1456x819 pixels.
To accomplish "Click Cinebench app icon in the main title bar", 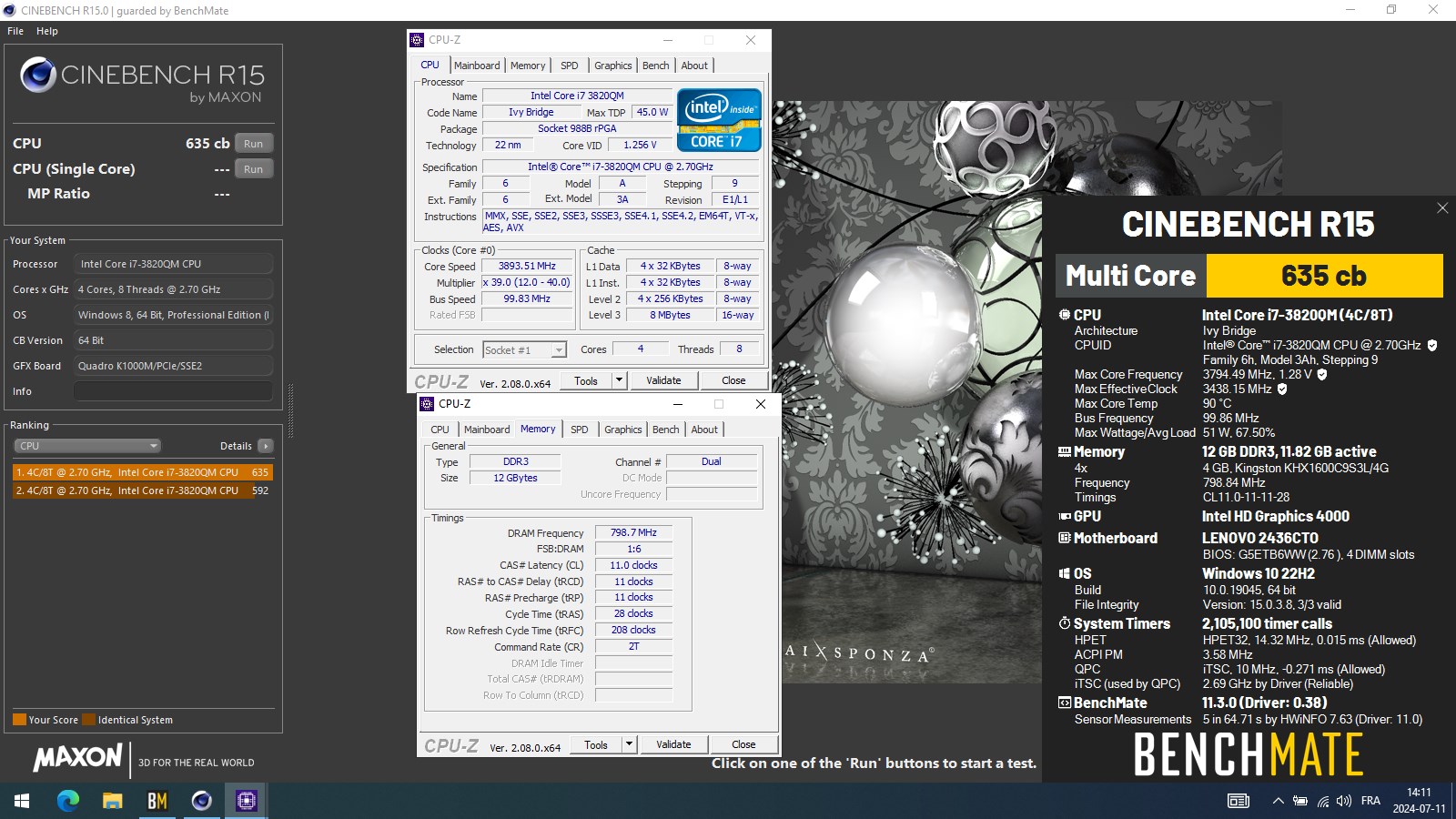I will [10, 10].
